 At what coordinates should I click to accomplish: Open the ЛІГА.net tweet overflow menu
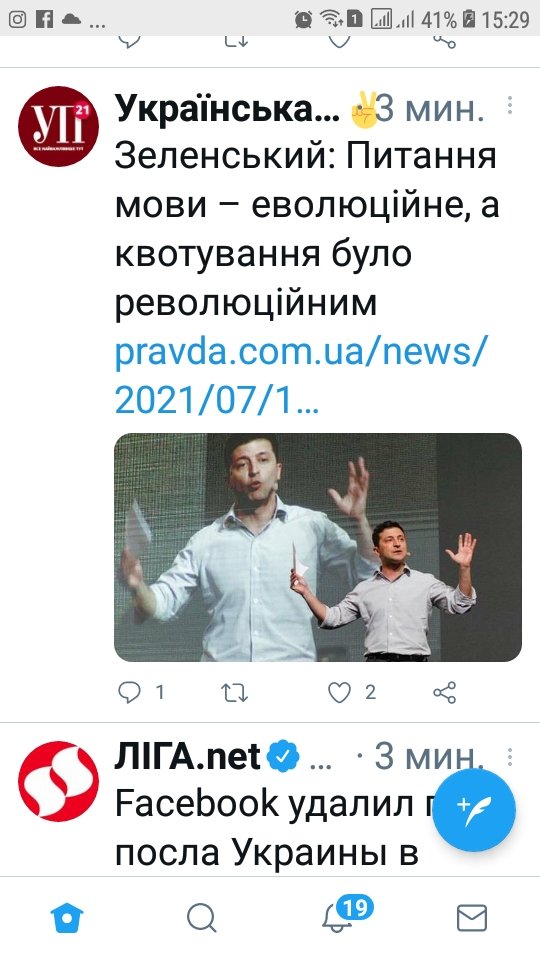(x=509, y=757)
